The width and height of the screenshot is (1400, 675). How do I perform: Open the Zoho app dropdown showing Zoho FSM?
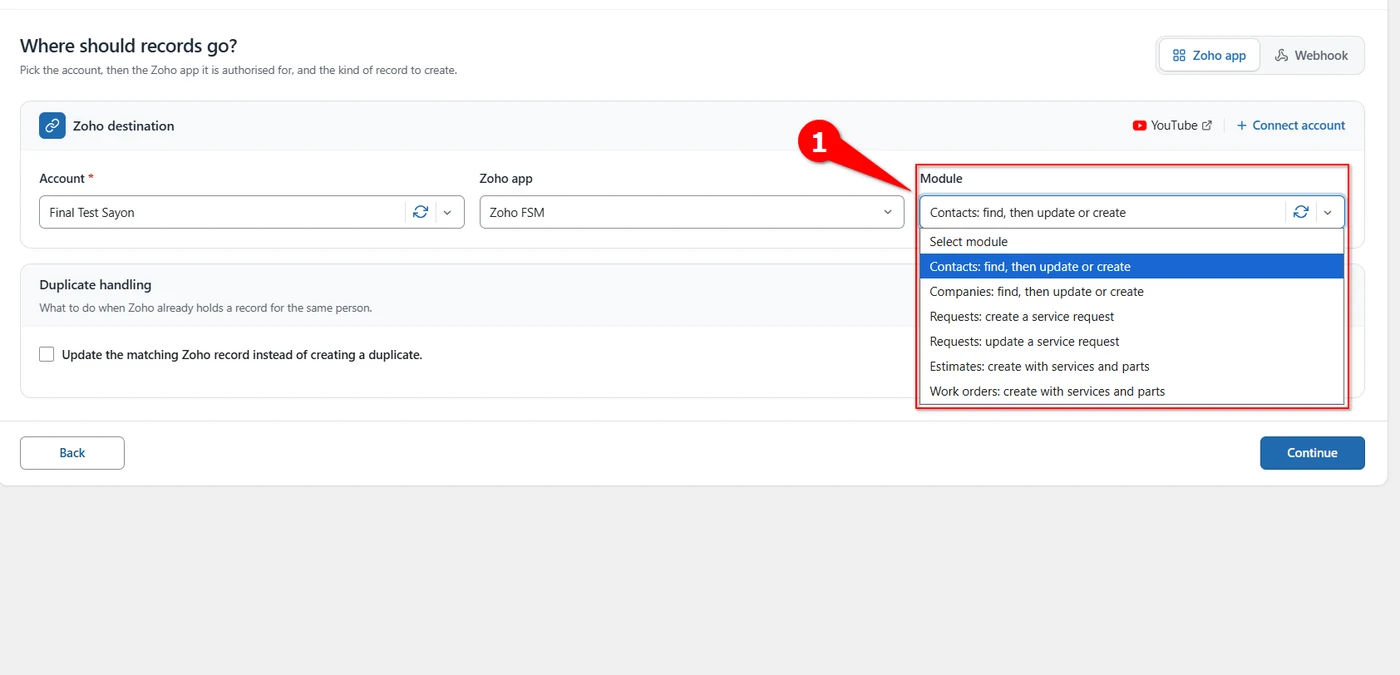click(x=692, y=212)
